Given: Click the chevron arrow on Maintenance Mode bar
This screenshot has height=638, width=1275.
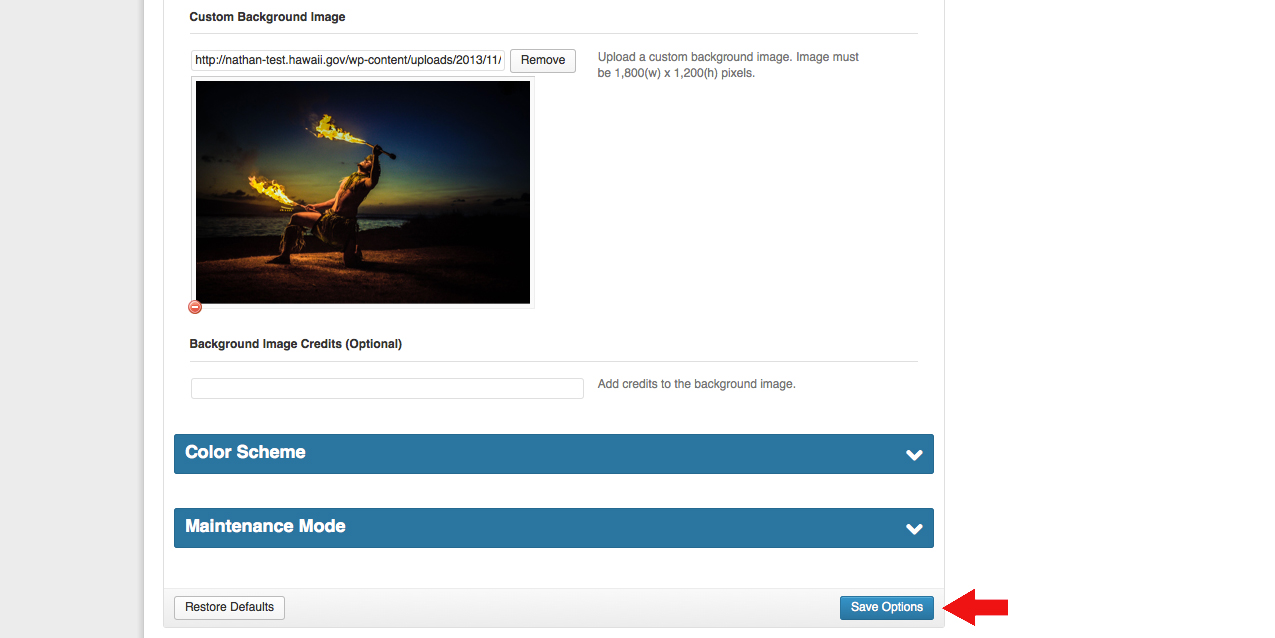Looking at the screenshot, I should (913, 528).
